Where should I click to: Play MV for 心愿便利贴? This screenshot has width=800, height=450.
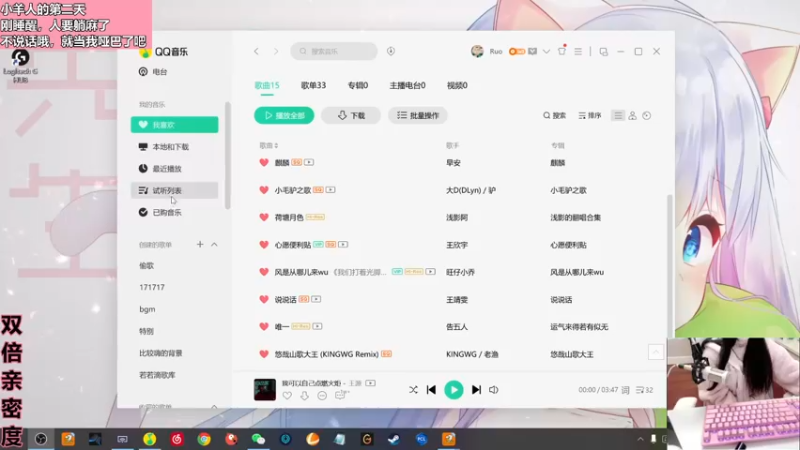tap(343, 244)
